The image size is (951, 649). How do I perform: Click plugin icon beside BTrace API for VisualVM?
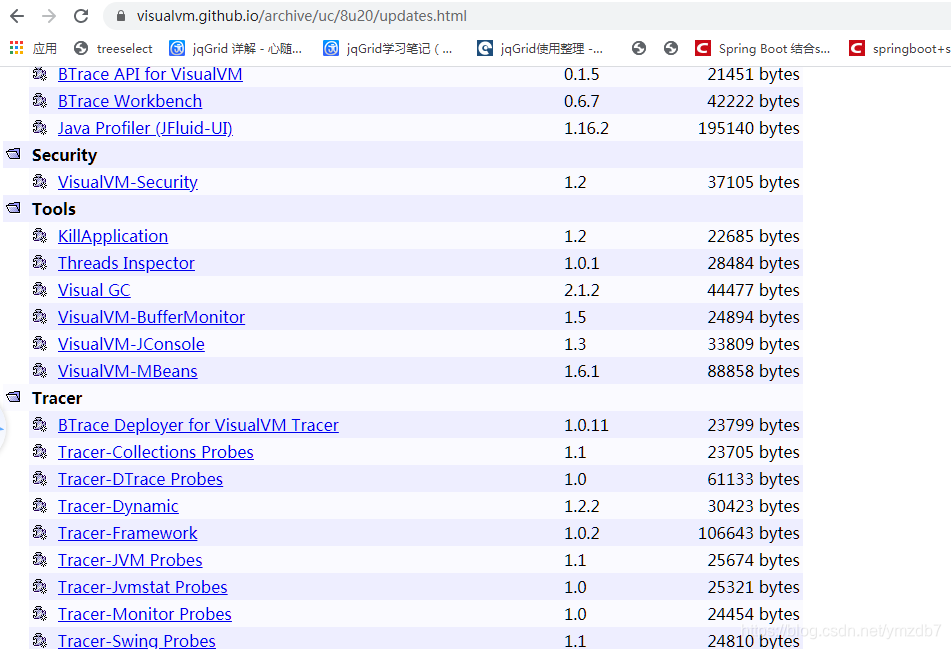(40, 73)
